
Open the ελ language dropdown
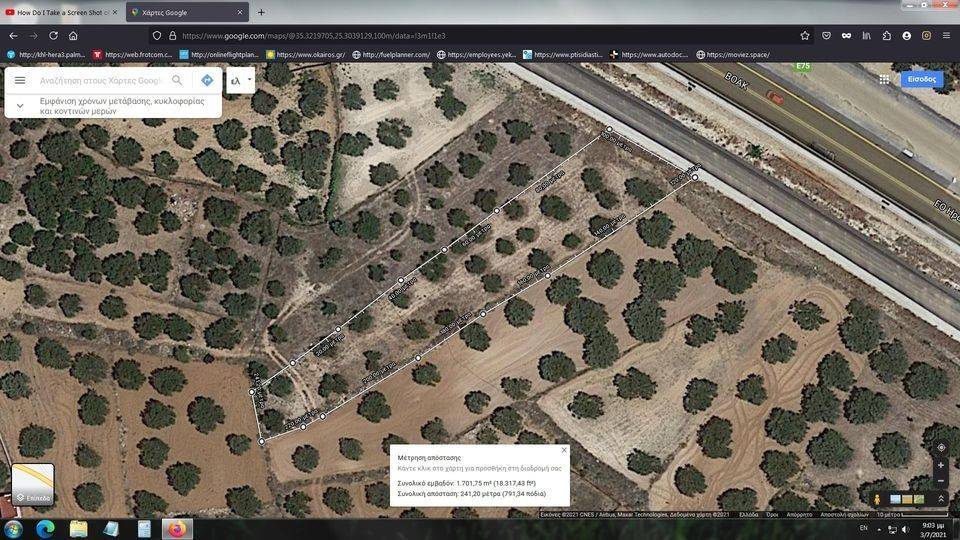[x=240, y=80]
